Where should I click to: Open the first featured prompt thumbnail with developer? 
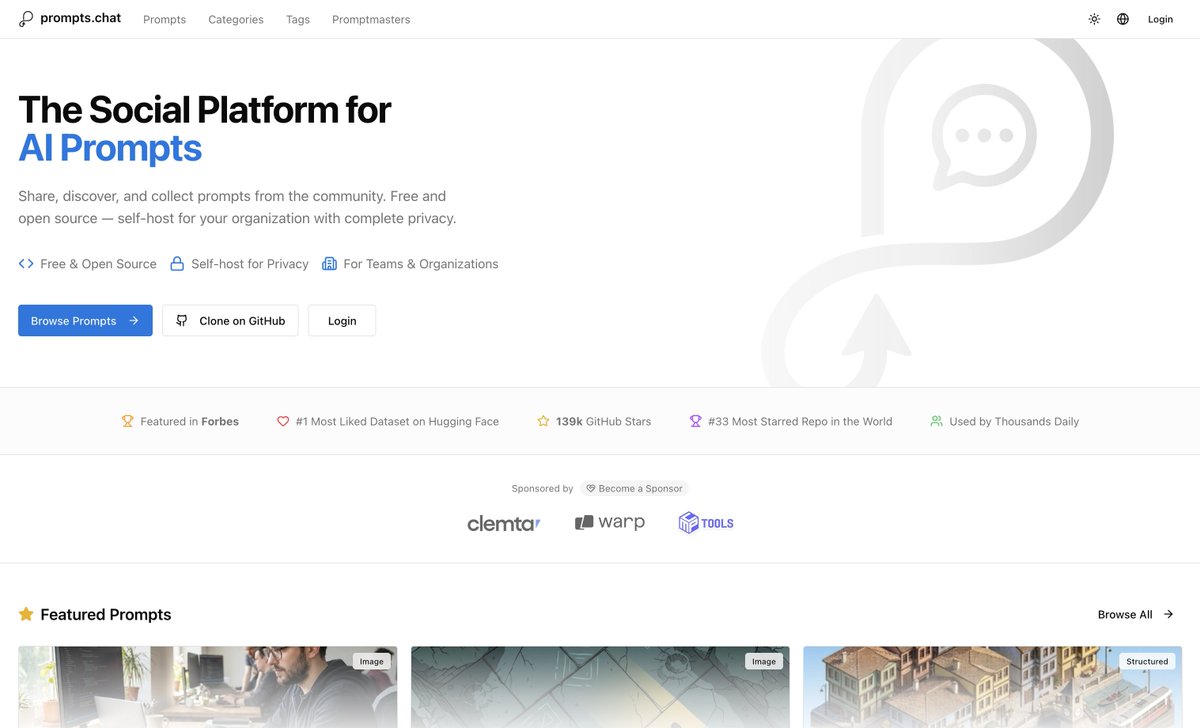pos(207,687)
